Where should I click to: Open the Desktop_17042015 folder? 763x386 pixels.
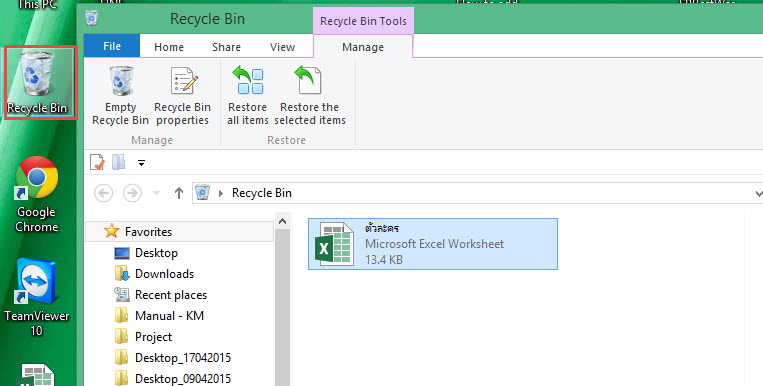coord(183,358)
